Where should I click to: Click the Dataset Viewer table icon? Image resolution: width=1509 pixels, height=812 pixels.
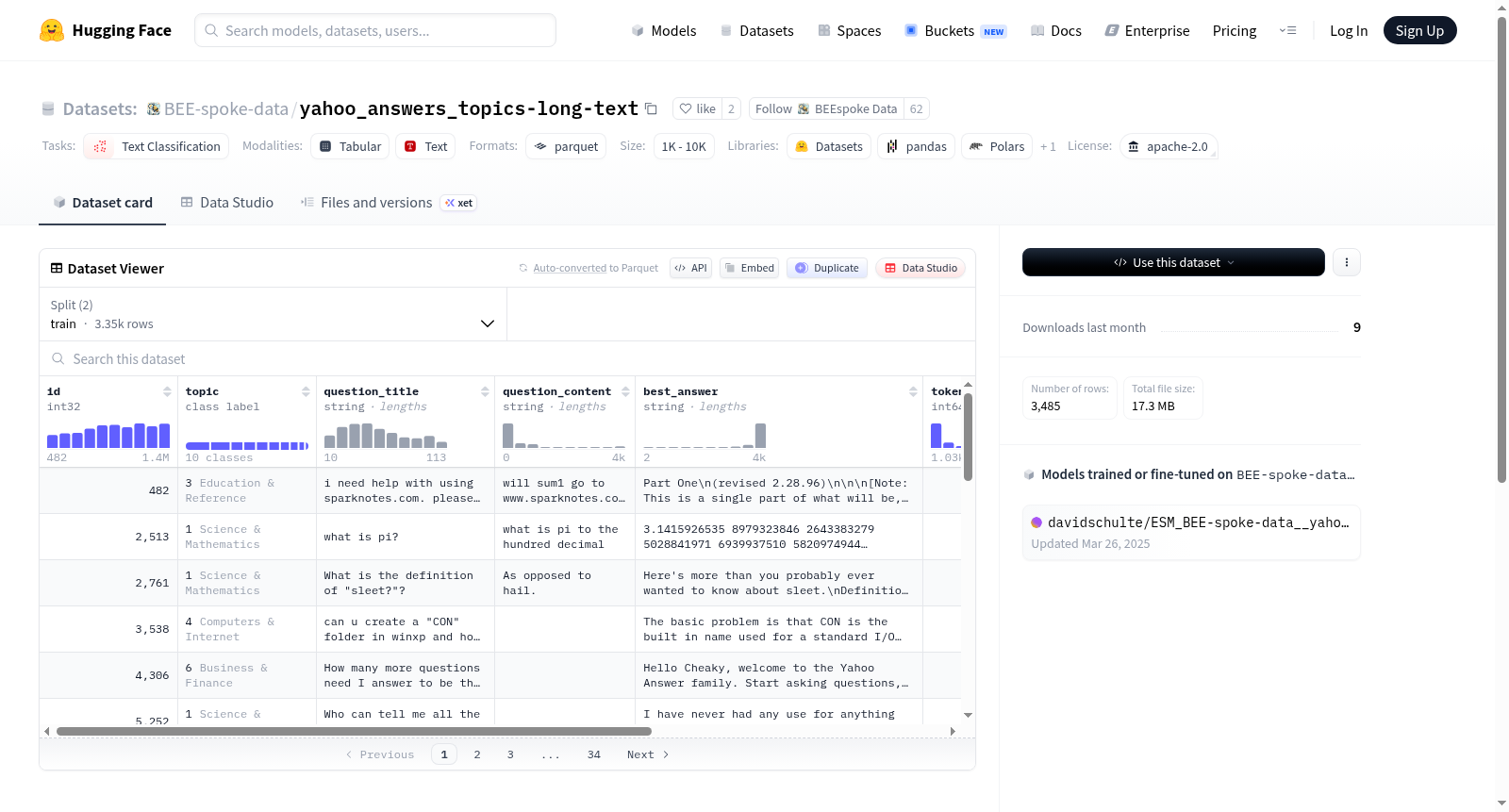[x=57, y=268]
